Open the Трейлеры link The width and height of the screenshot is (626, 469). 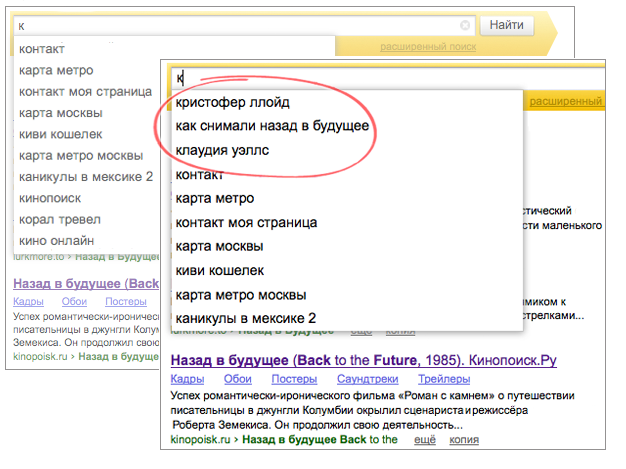(444, 379)
